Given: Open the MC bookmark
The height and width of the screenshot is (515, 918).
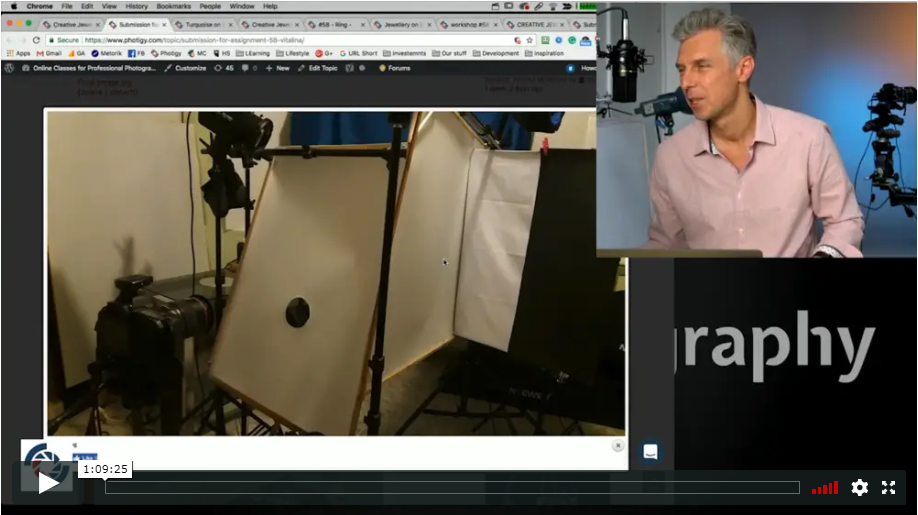Looking at the screenshot, I should pyautogui.click(x=197, y=53).
